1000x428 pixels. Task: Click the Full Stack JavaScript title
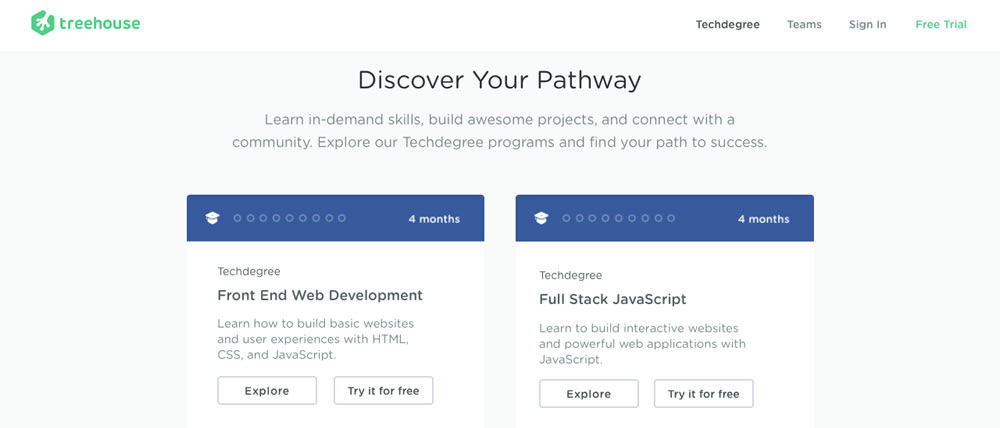click(x=613, y=299)
